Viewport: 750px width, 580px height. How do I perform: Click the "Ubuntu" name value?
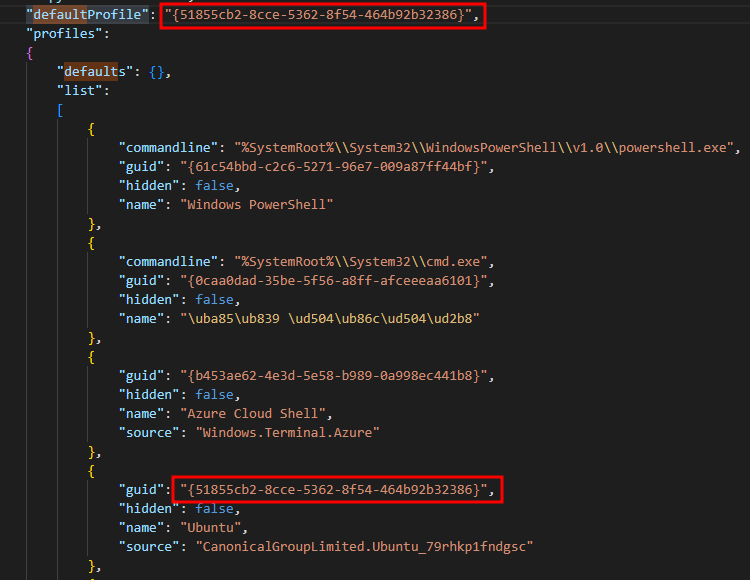[211, 527]
